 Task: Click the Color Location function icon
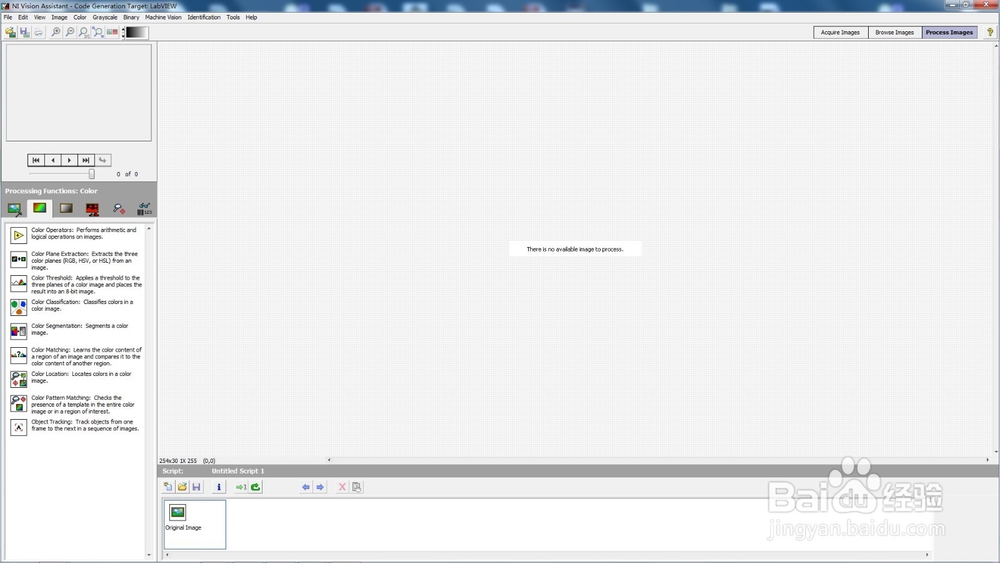coord(18,379)
